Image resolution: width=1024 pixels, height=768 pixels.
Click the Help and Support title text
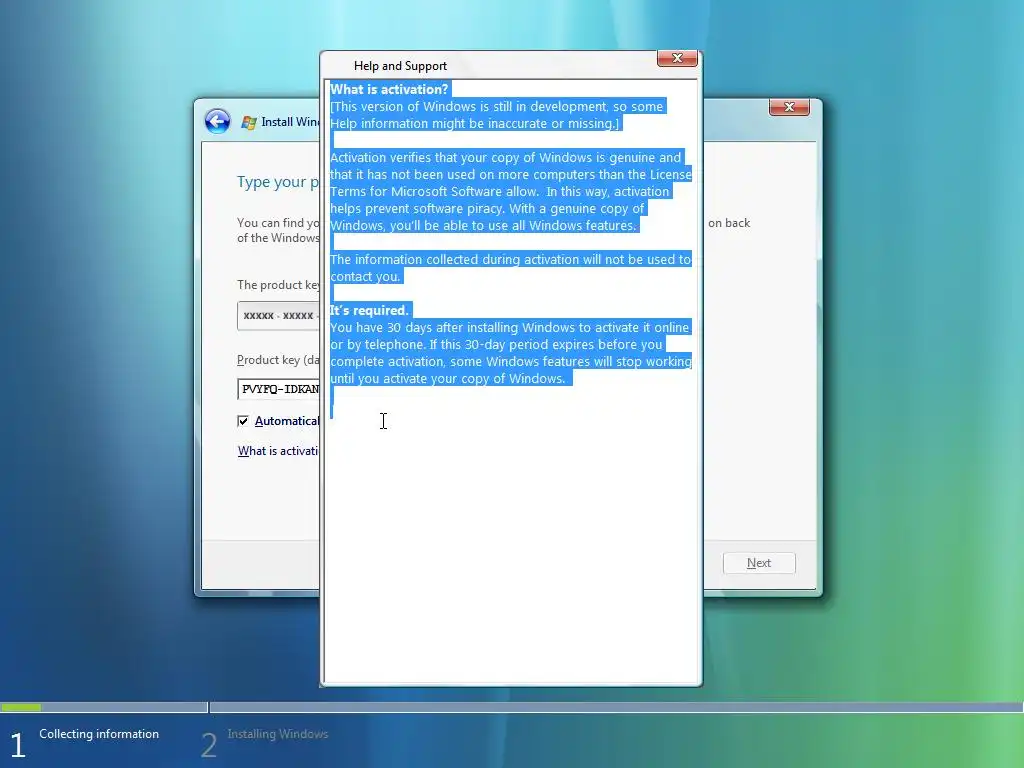400,66
